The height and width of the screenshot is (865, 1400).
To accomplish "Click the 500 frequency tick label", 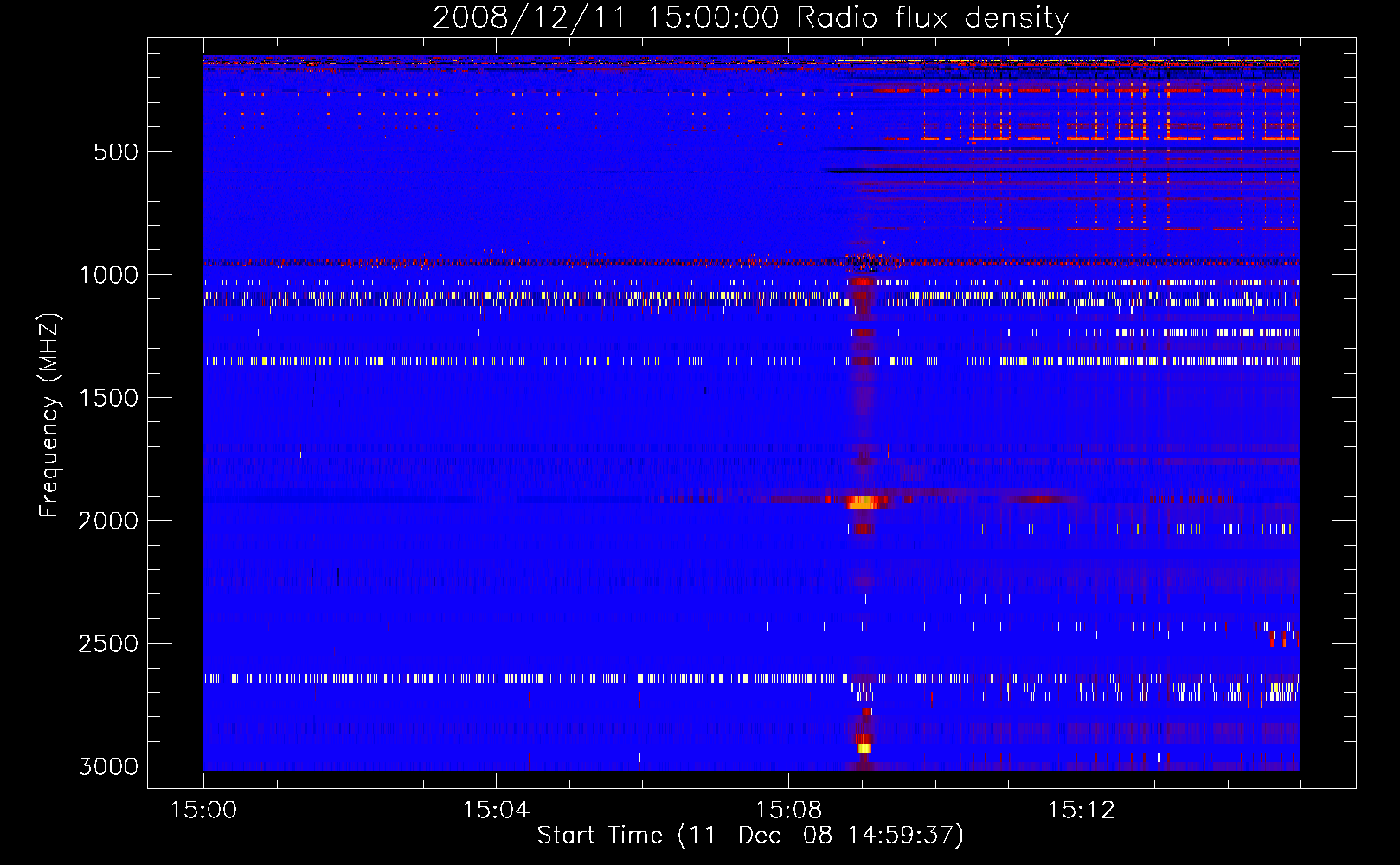I will (115, 152).
